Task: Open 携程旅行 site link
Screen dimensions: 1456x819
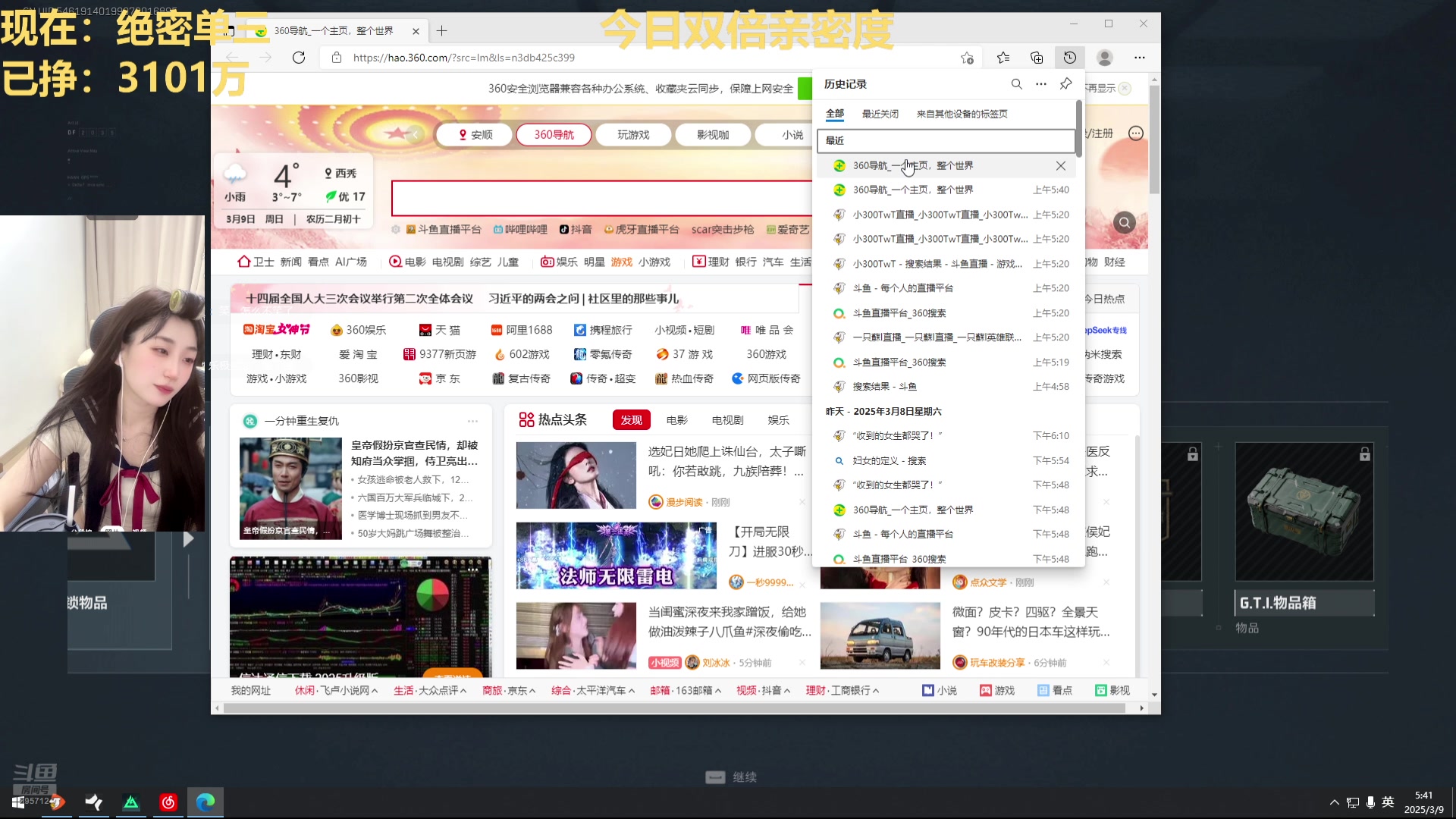Action: click(603, 331)
